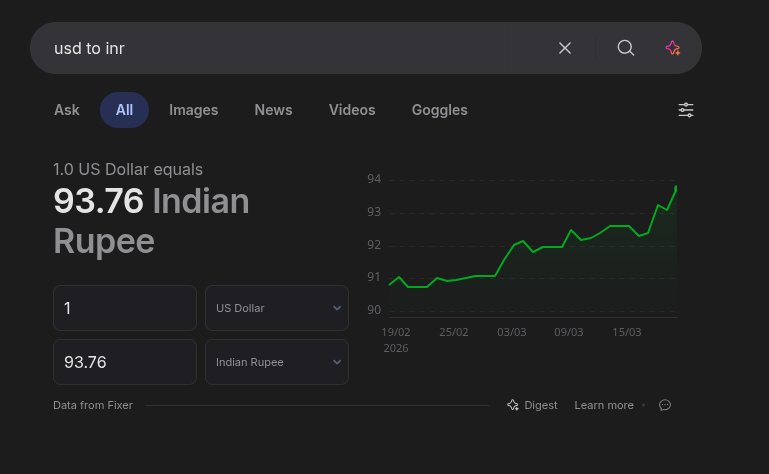Click the exchange rate line chart

pos(533,248)
